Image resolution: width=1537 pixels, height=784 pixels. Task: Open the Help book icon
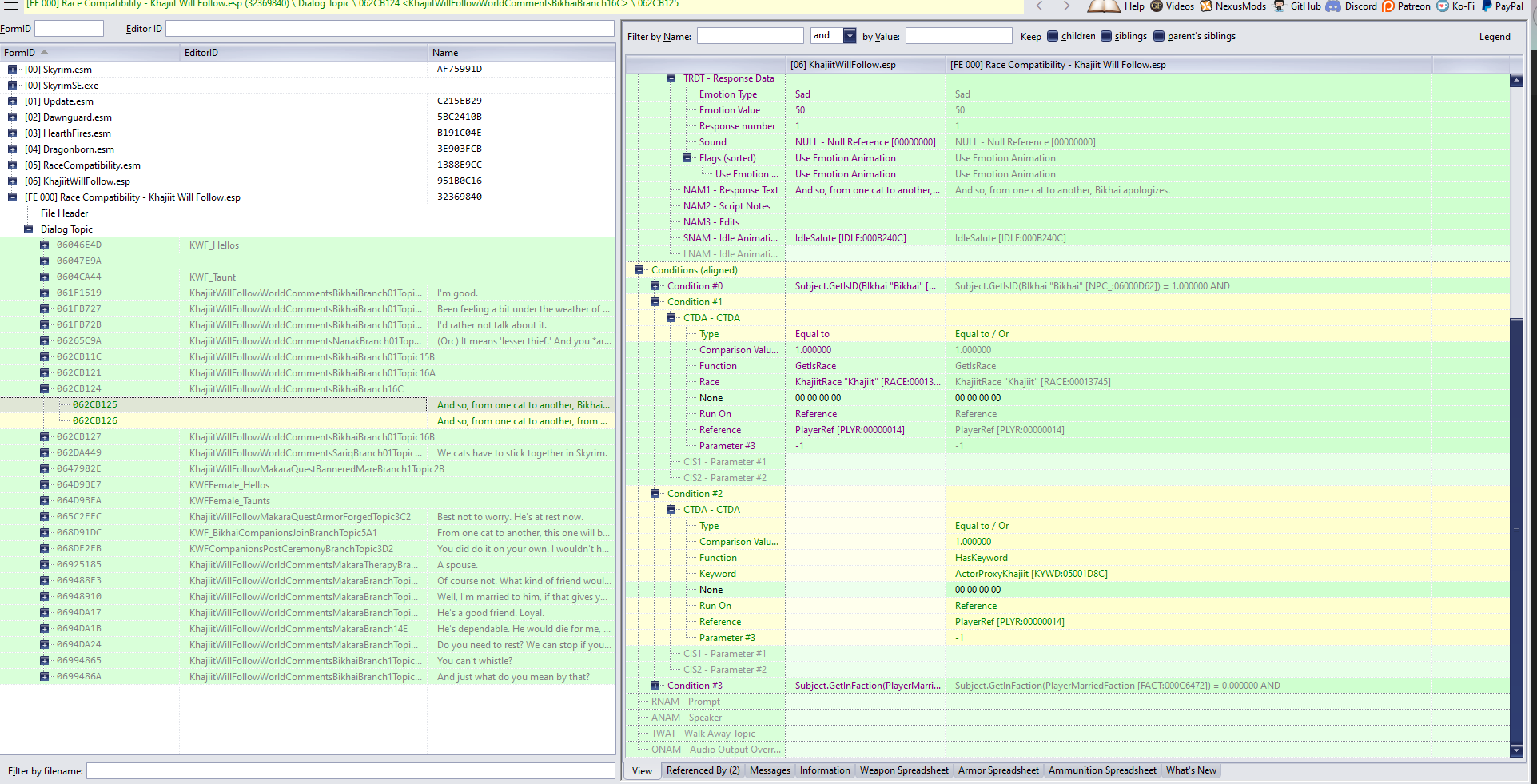(x=1104, y=6)
